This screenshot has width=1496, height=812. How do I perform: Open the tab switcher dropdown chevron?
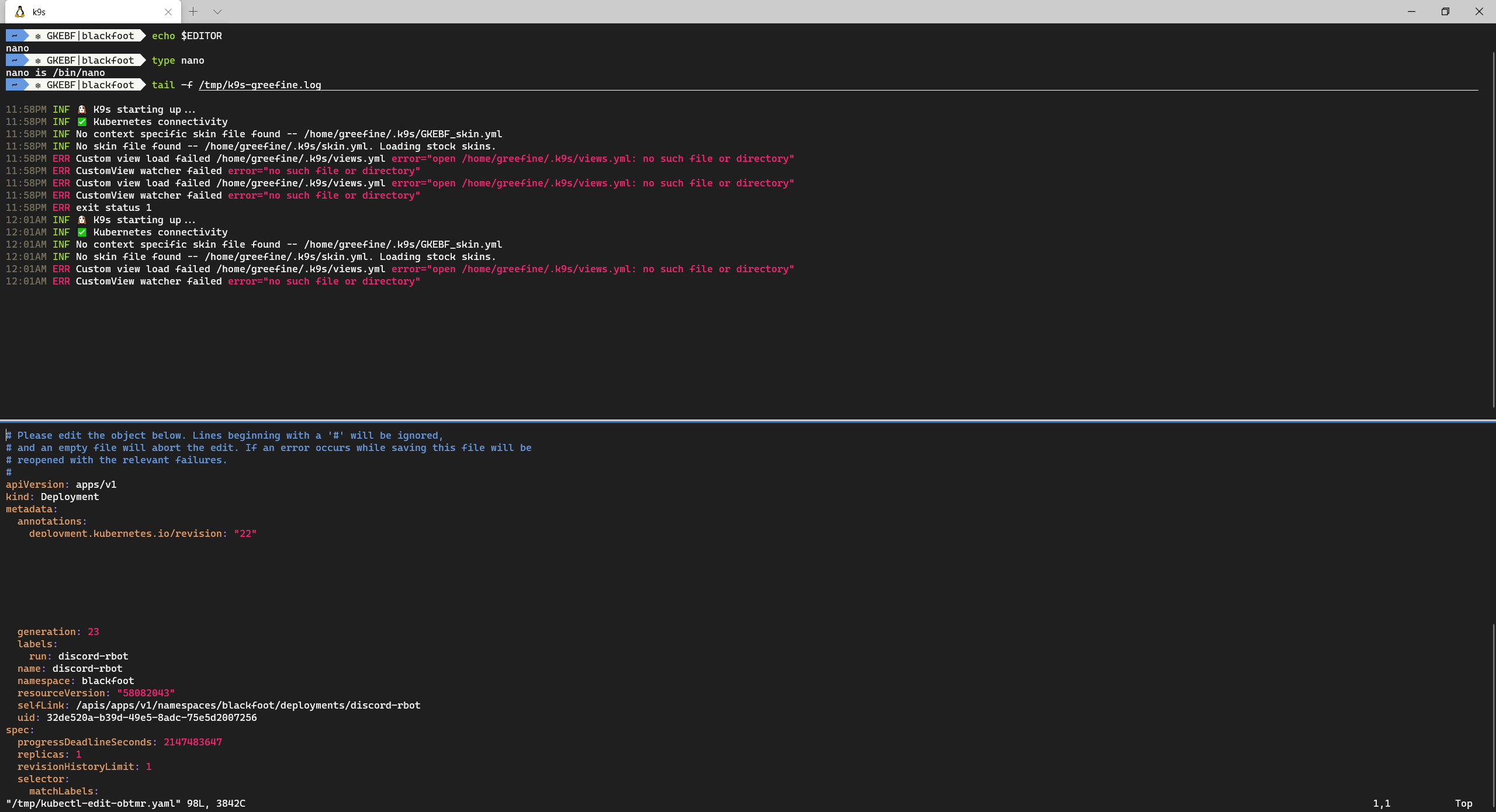click(217, 11)
